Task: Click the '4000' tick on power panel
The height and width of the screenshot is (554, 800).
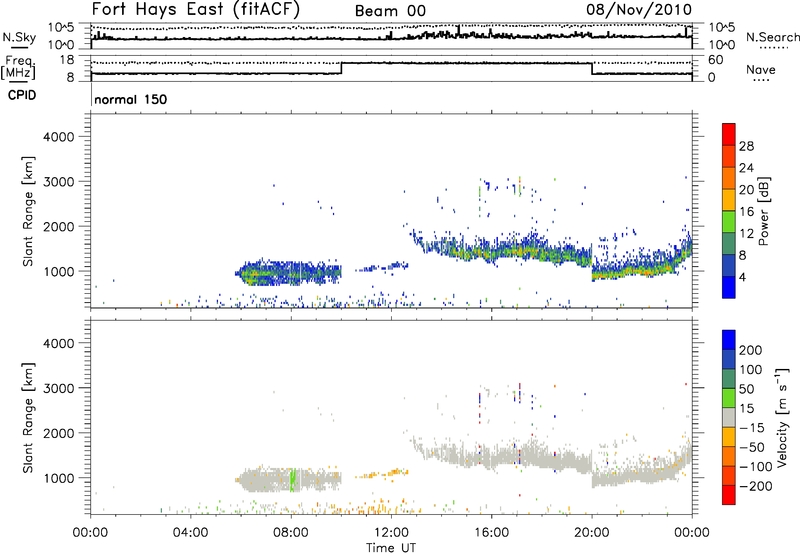Action: pos(58,137)
